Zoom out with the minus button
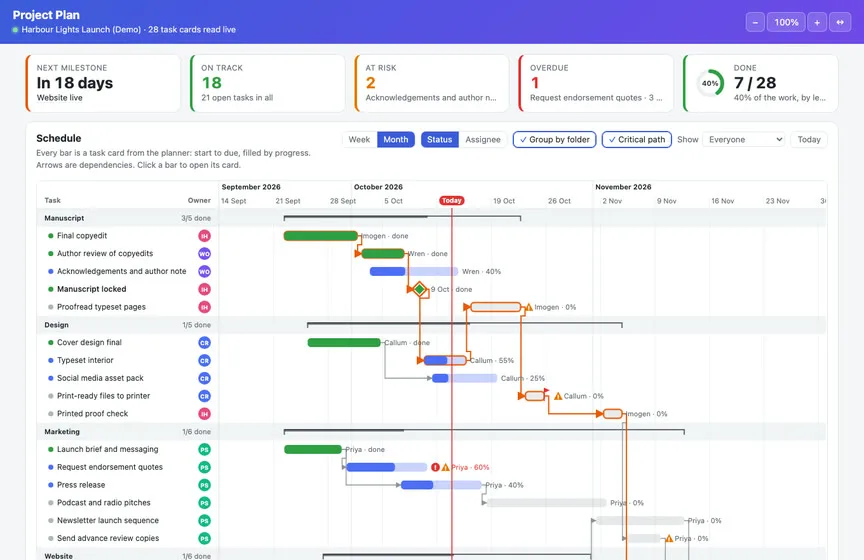Image resolution: width=864 pixels, height=560 pixels. coord(755,22)
